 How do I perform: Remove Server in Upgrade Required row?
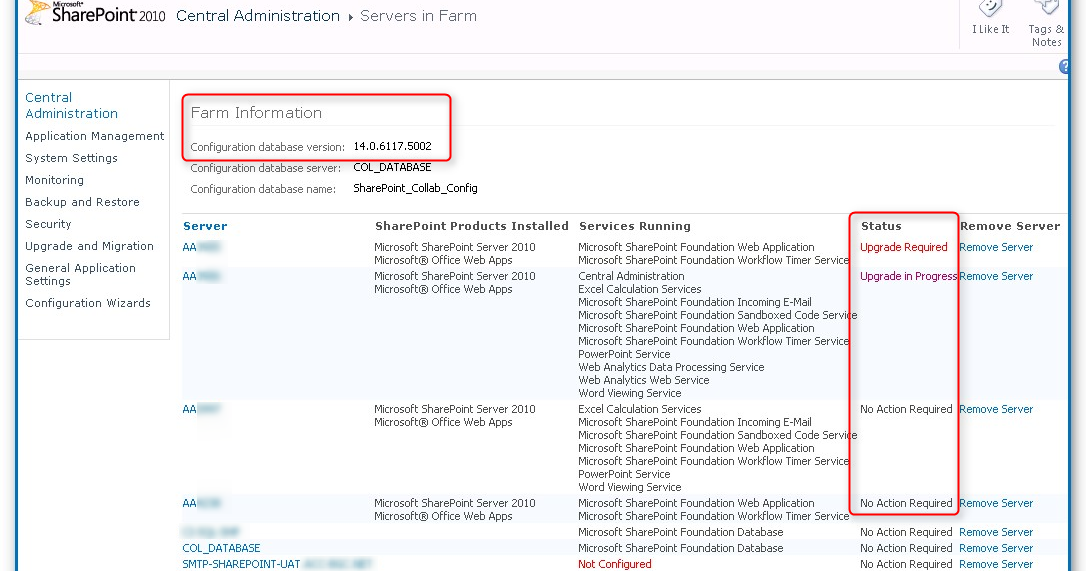pos(996,247)
